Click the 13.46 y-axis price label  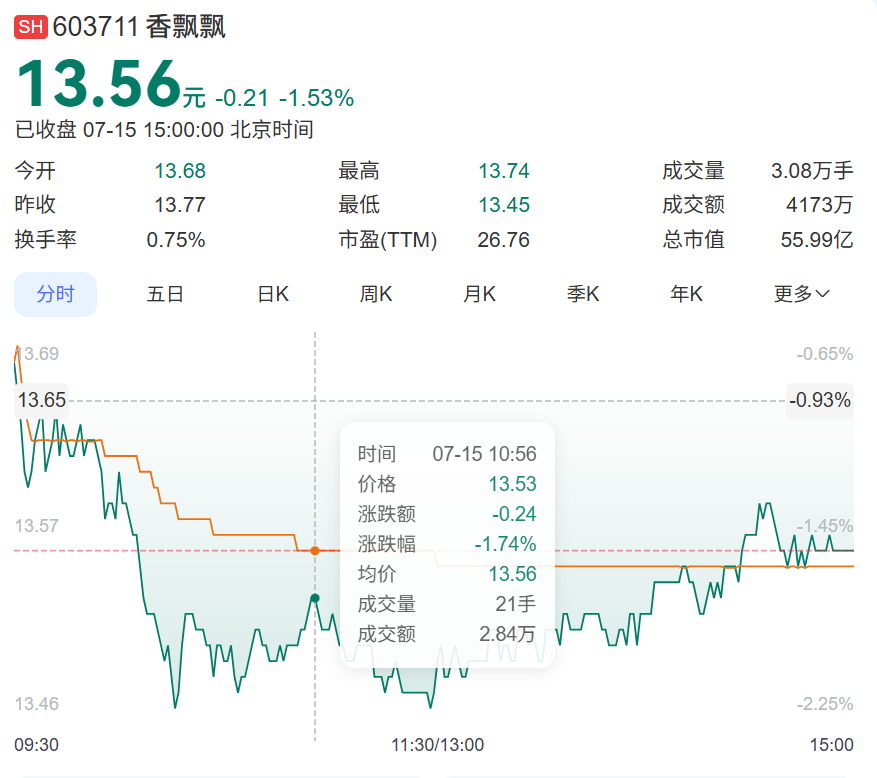tap(37, 704)
